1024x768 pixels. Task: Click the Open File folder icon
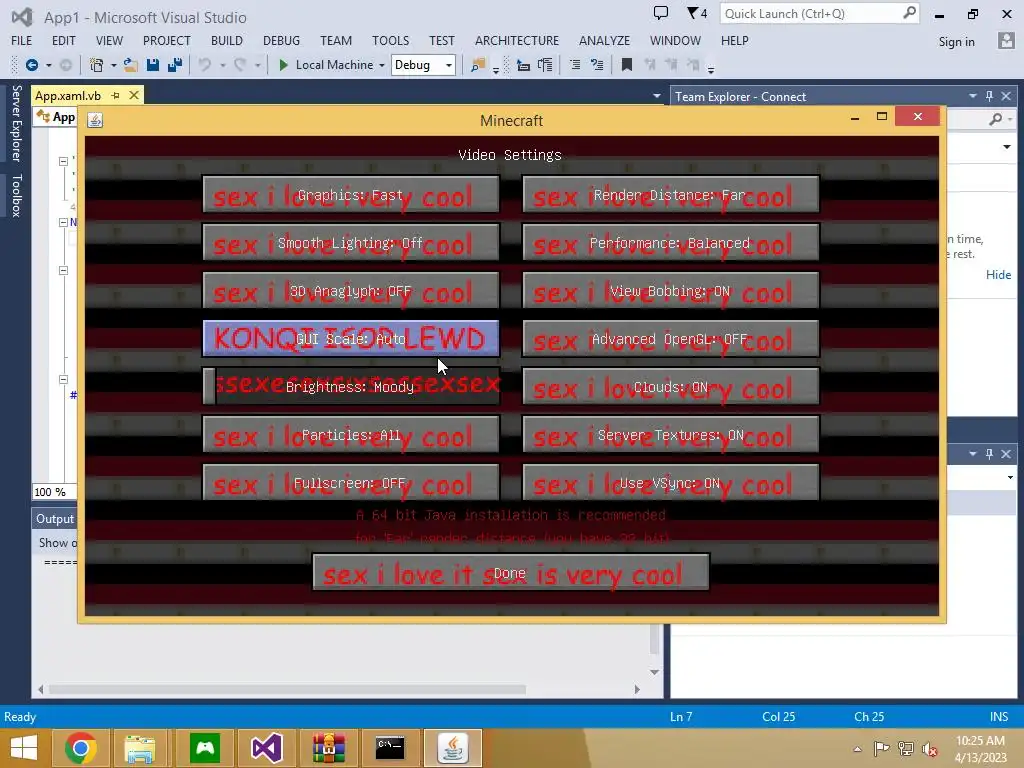click(131, 65)
